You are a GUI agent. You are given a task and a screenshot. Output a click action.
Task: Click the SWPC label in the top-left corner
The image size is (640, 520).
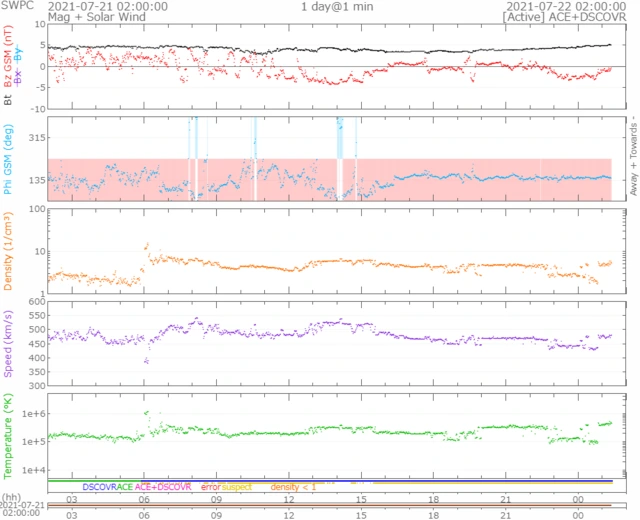pos(17,6)
